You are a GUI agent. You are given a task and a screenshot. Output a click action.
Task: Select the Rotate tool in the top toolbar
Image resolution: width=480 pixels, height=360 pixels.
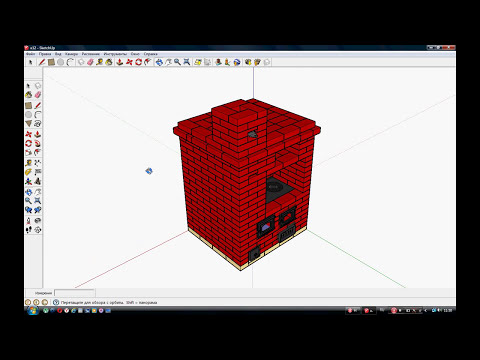coord(138,62)
